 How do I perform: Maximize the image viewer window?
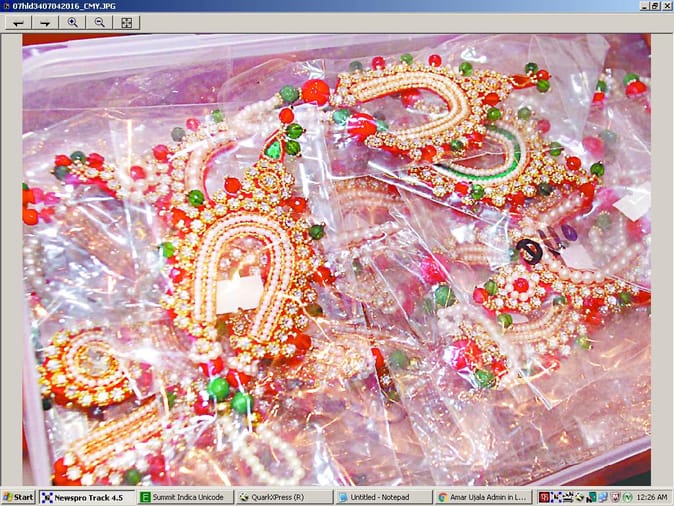(653, 6)
